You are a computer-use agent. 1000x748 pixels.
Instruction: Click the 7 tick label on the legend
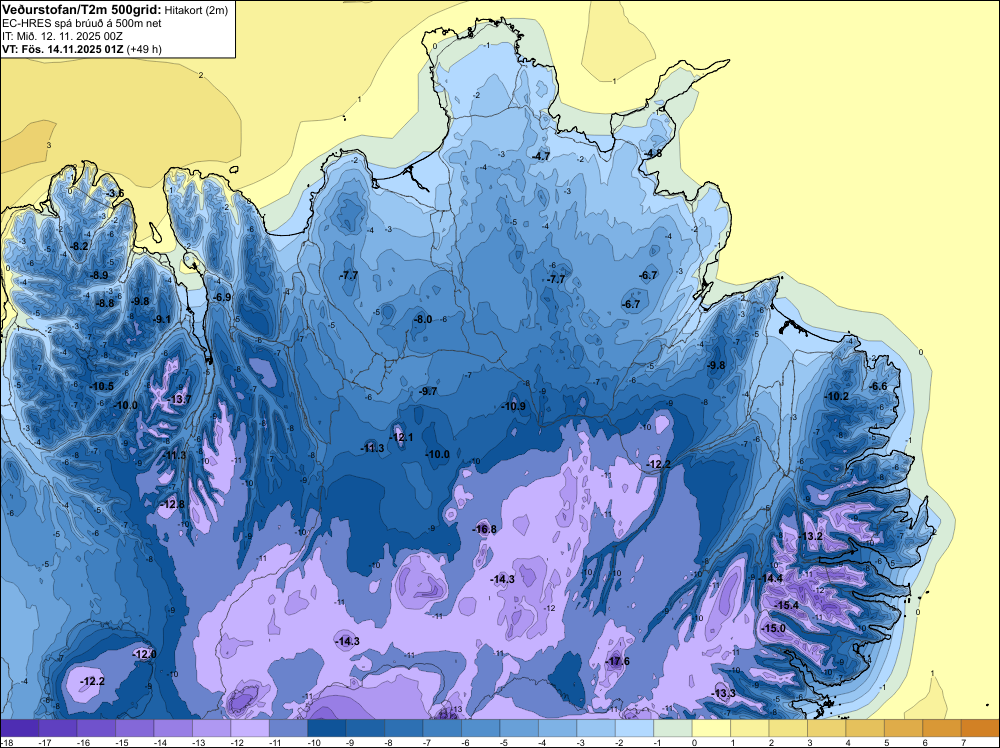point(963,742)
